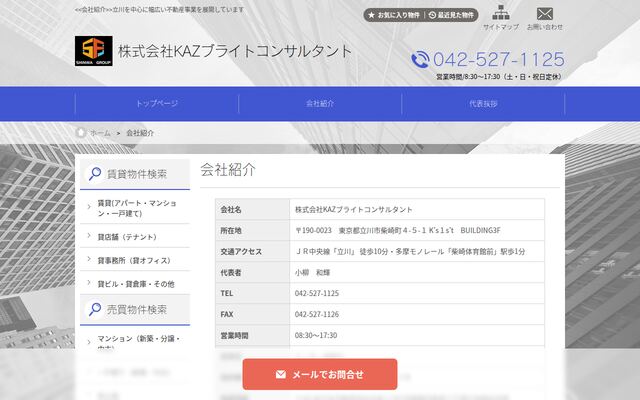
Task: Click the phone handset icon
Action: coord(420,60)
